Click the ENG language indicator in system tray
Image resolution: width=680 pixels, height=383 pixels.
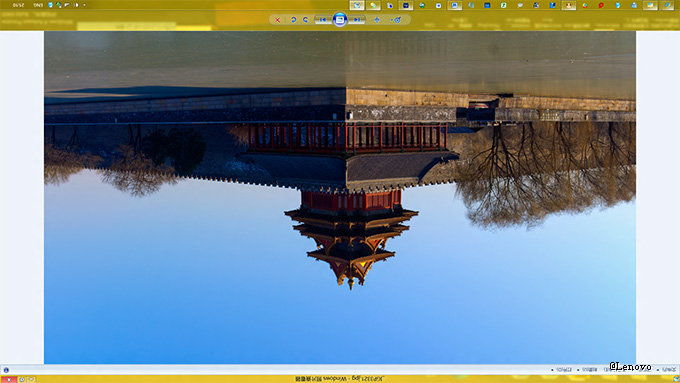(x=38, y=5)
